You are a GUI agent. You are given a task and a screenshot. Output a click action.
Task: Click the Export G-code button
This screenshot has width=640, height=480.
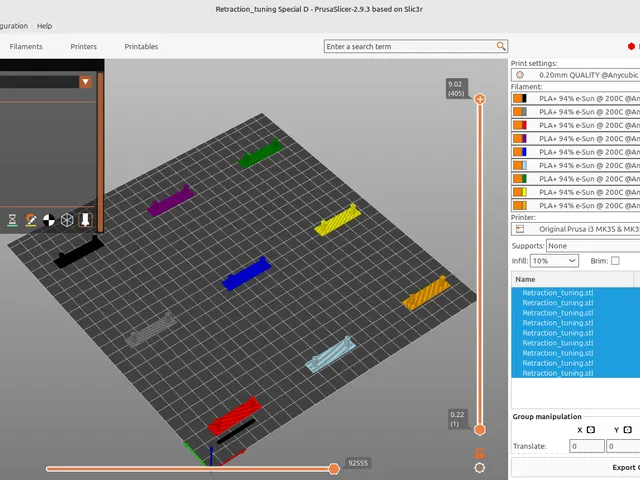576,467
